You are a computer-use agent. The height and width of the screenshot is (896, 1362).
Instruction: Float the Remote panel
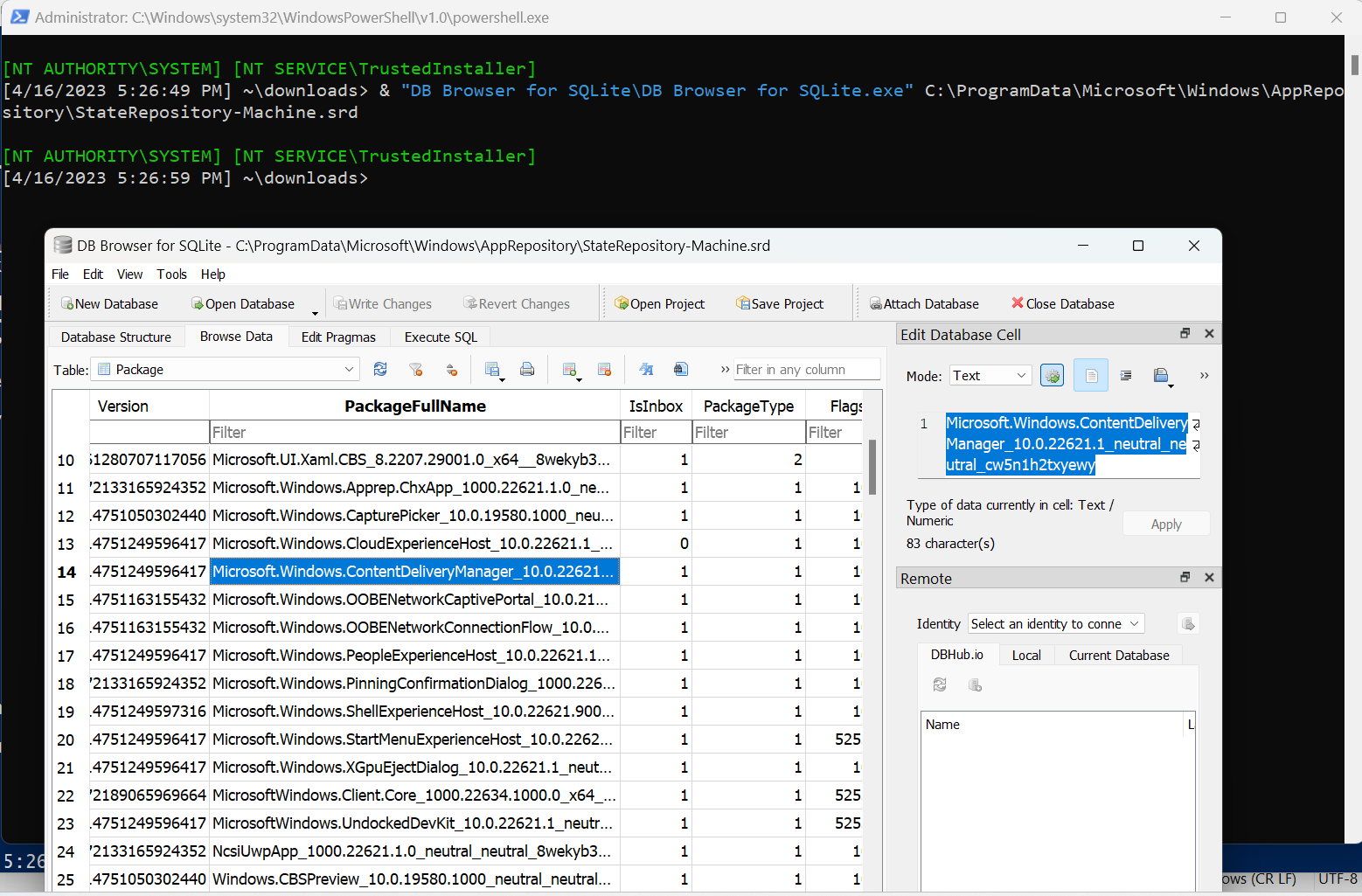click(x=1185, y=577)
